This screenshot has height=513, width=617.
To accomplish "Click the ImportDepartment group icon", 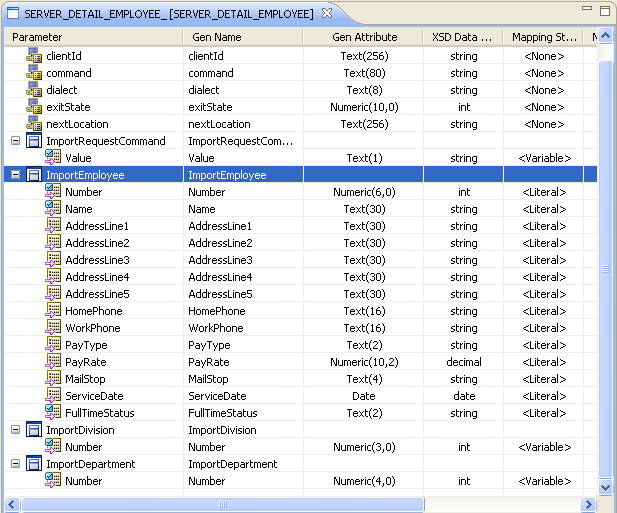I will click(x=34, y=464).
